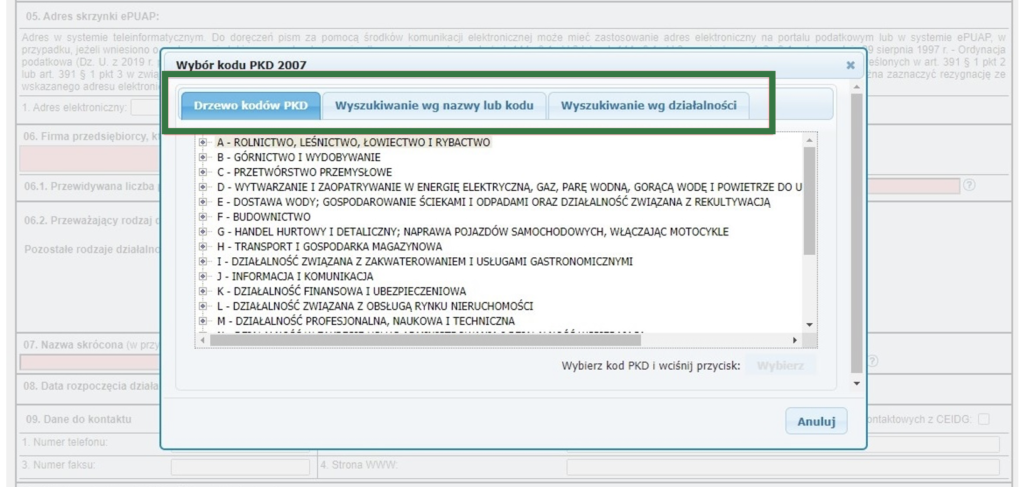Expand section L - OBSŁUGA RYNKU NIERUCHOMOŚCI

202,306
